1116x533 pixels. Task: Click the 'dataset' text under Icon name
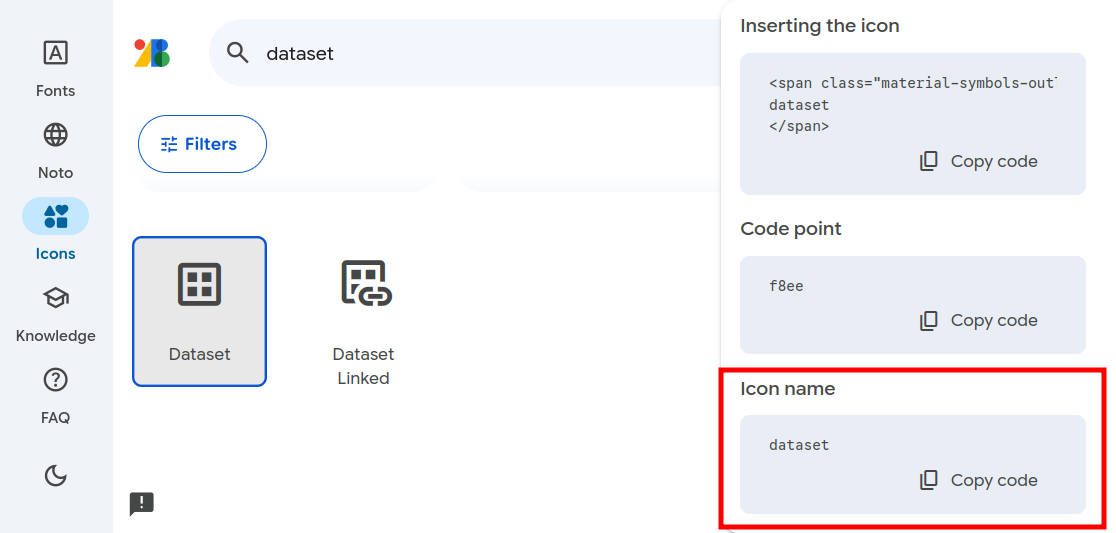[x=799, y=445]
